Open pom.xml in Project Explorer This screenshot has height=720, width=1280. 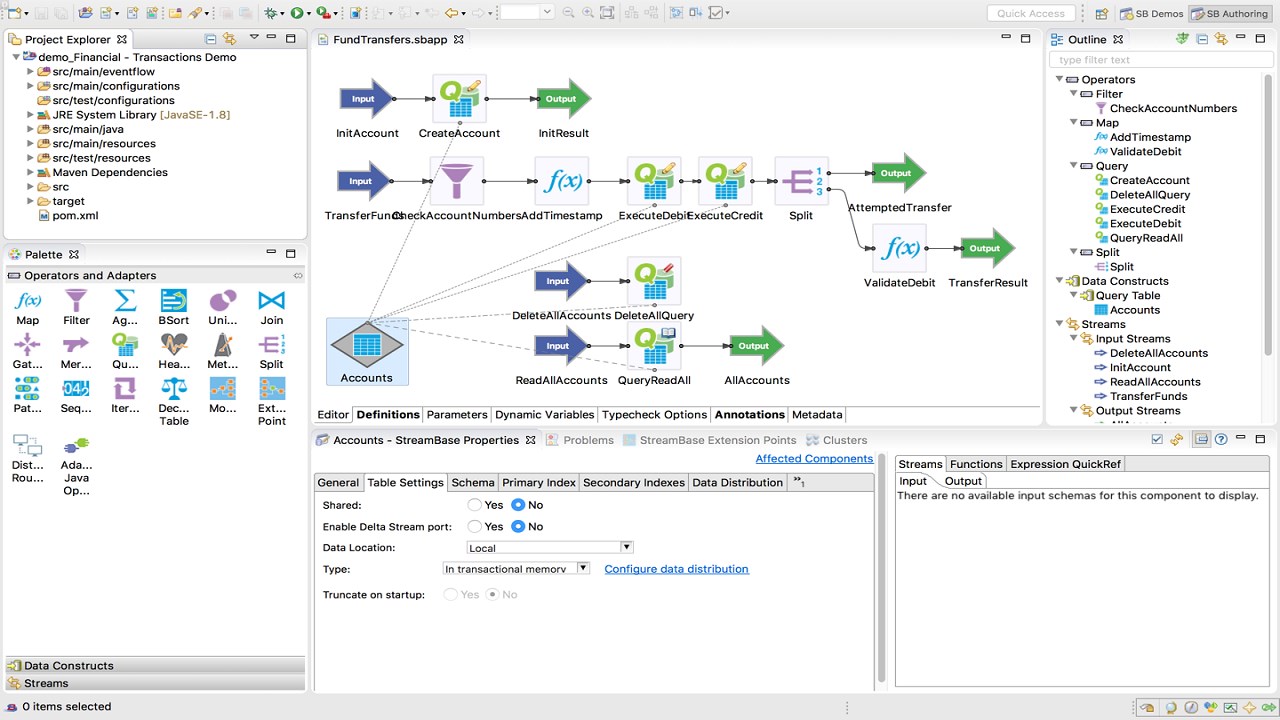[x=75, y=215]
